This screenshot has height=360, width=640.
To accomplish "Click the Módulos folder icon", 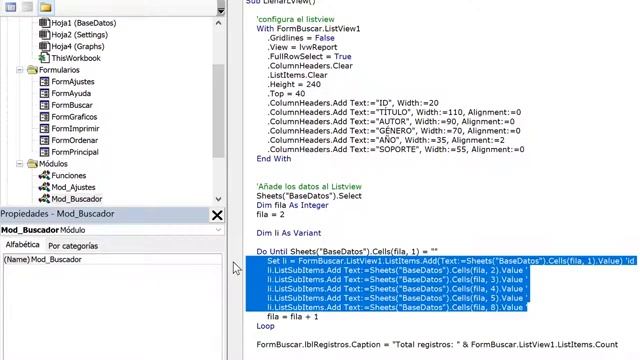I will pos(32,164).
